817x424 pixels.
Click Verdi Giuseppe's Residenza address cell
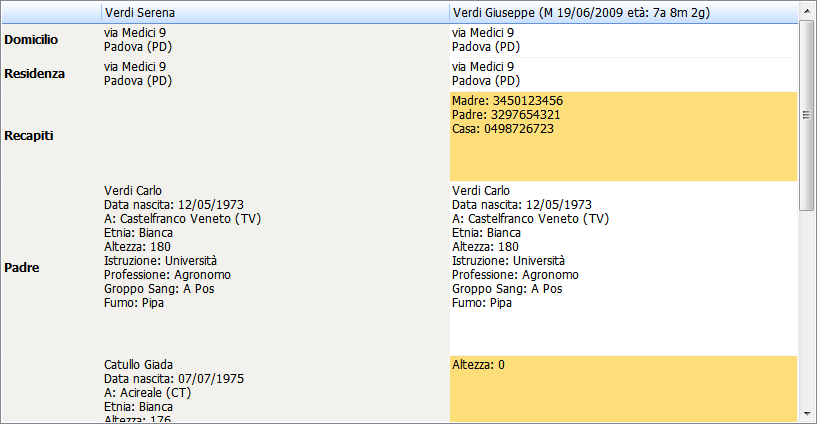[624, 74]
